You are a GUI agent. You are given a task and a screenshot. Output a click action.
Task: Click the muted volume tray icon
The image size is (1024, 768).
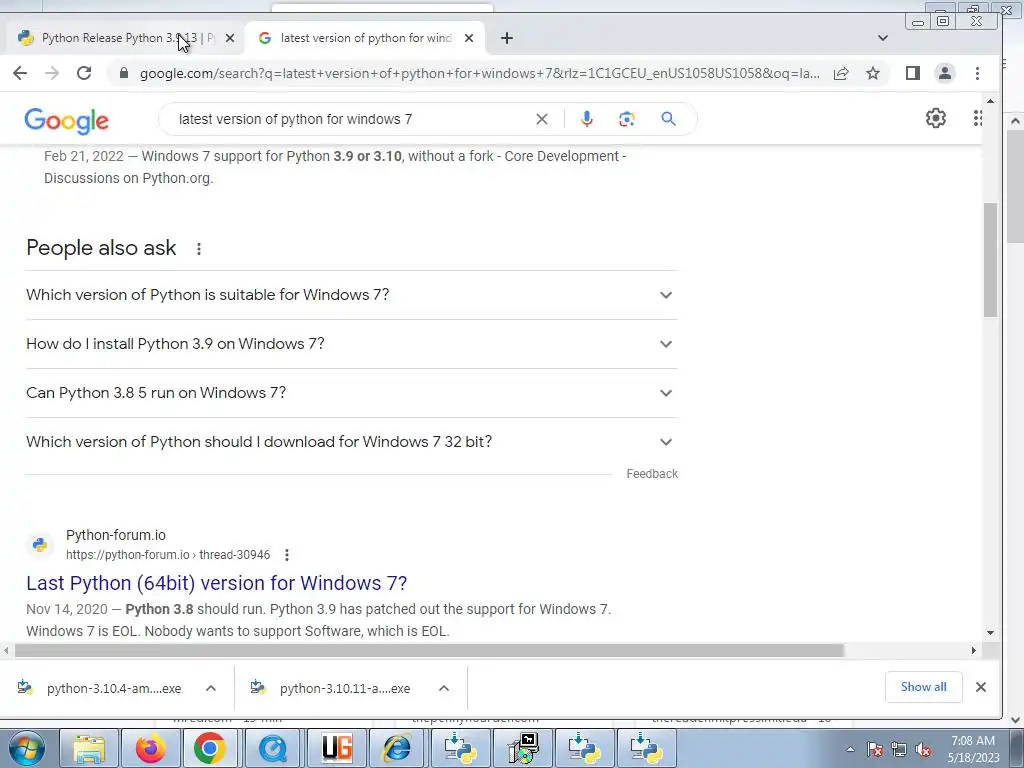[x=923, y=750]
